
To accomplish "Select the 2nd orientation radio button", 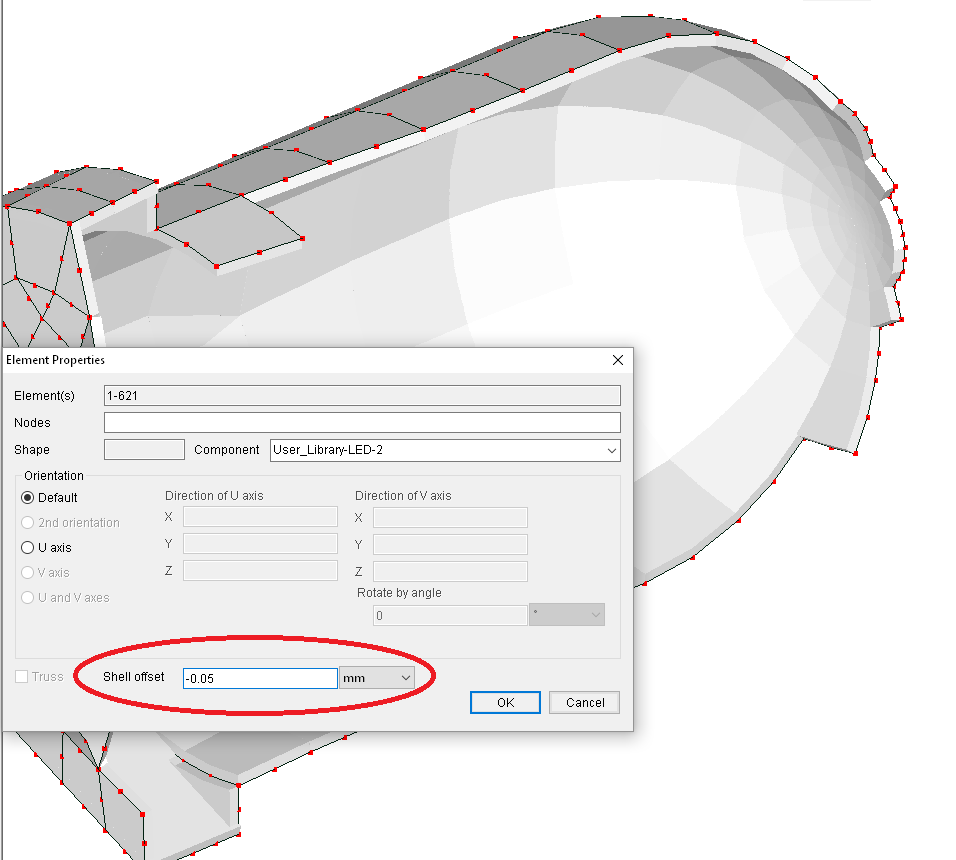I will tap(27, 522).
